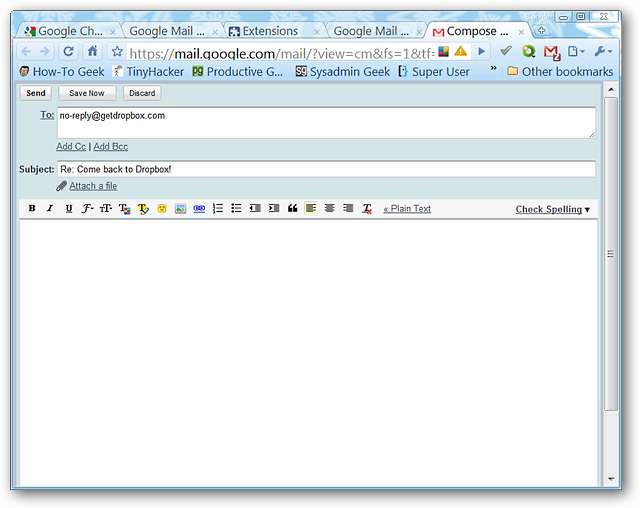Align text to the left
Screen dimensions: 640x508
point(311,209)
